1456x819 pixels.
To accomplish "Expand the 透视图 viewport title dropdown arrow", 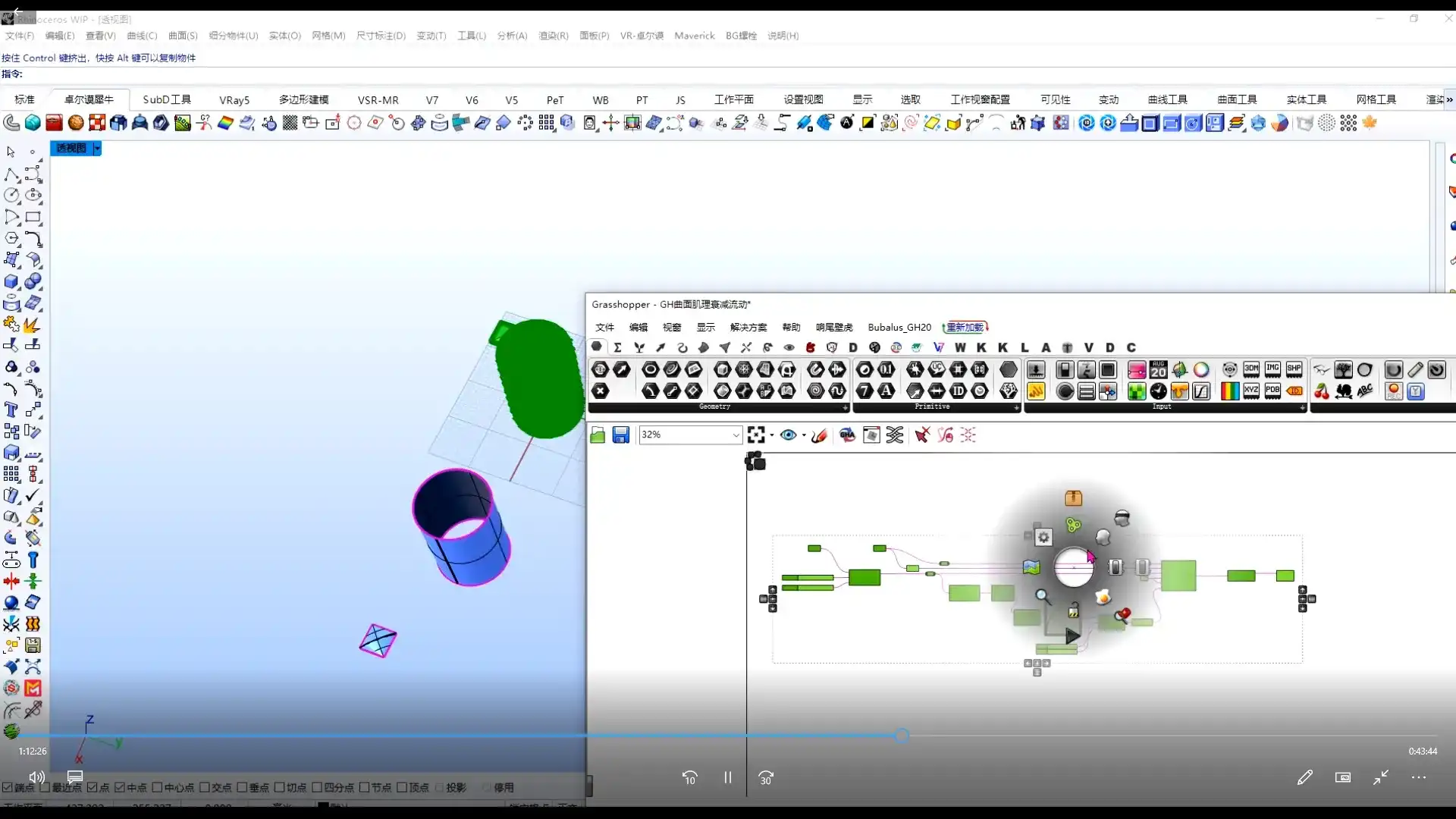I will point(97,149).
